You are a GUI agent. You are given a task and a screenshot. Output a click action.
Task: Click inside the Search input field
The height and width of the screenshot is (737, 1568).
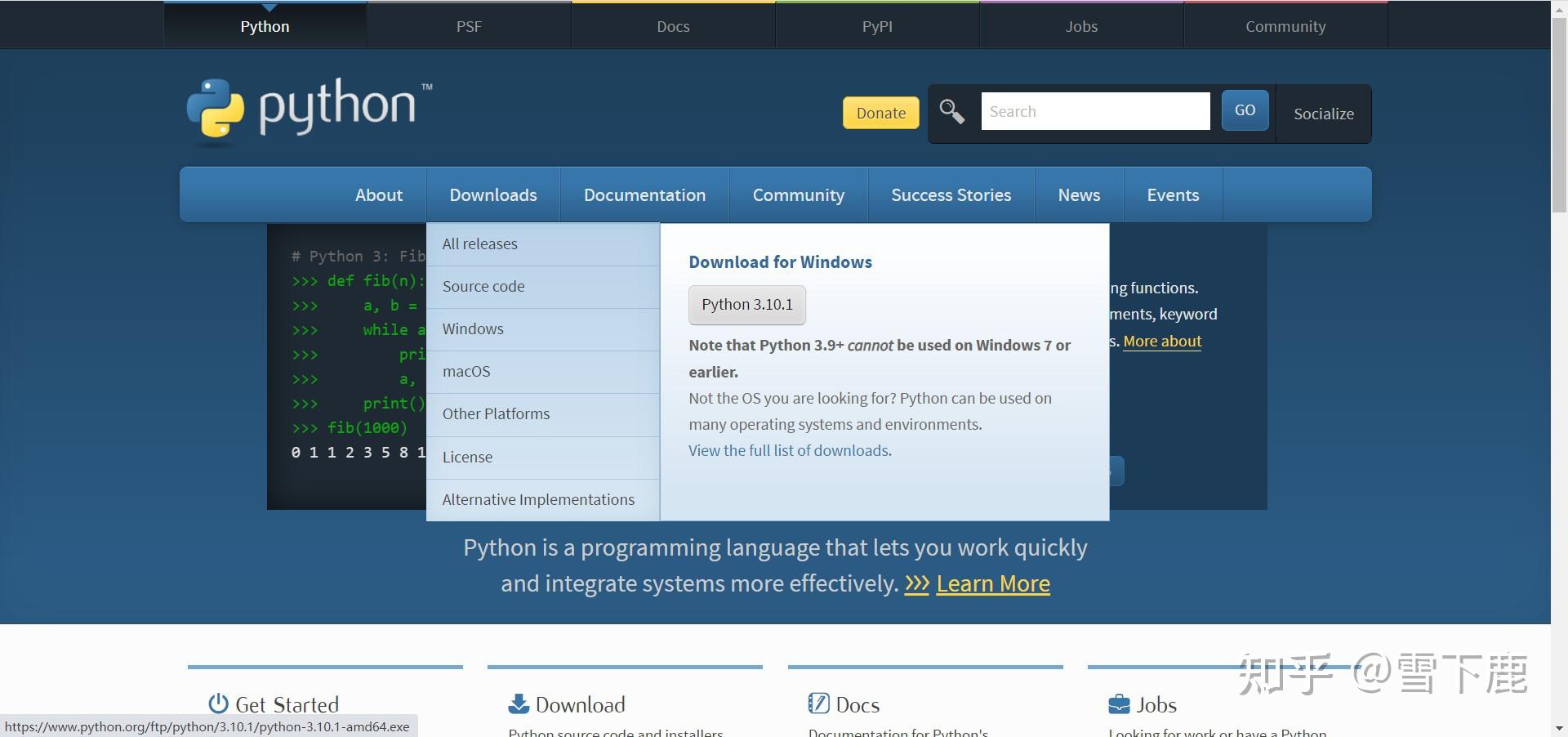coord(1094,111)
